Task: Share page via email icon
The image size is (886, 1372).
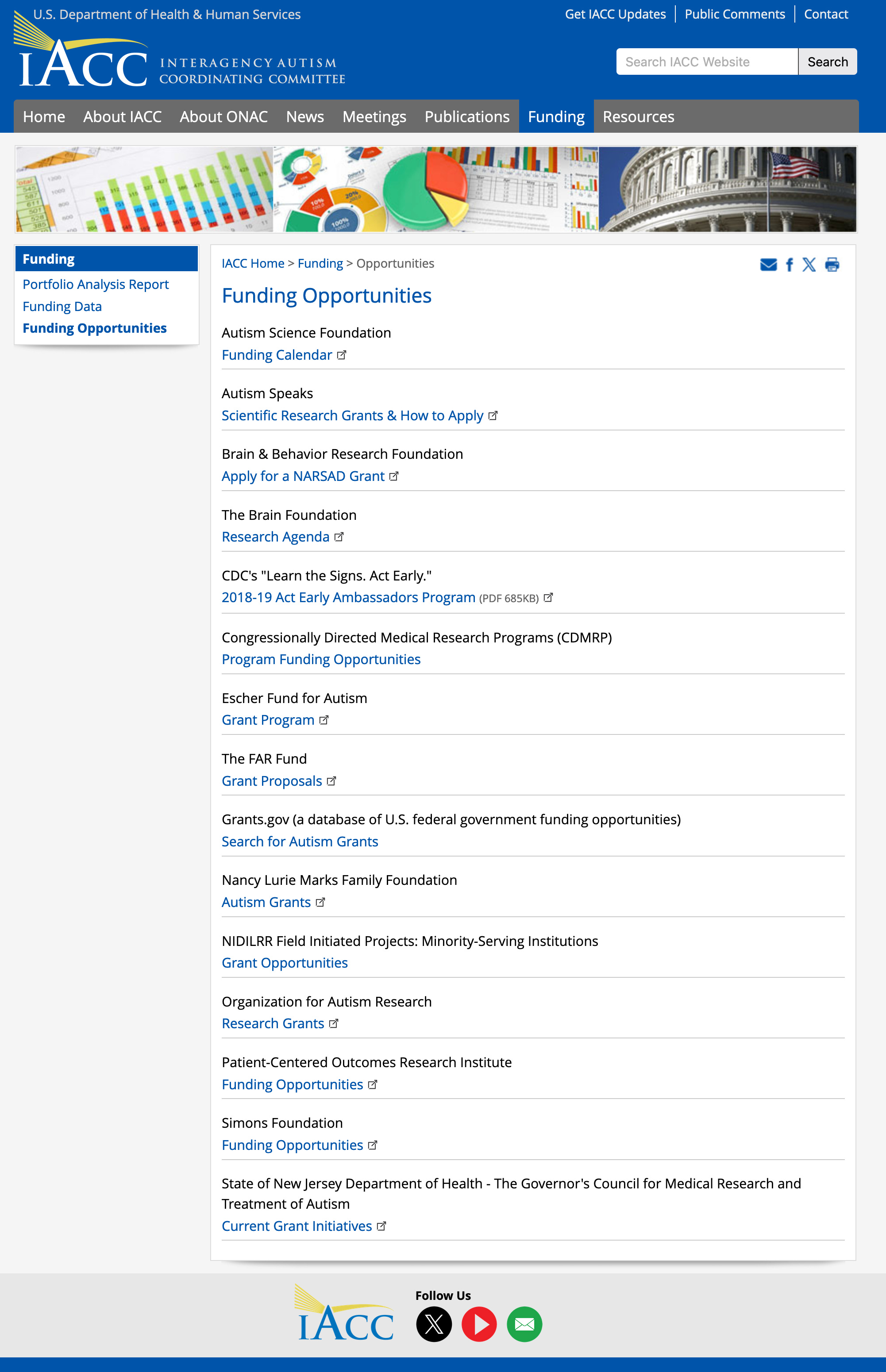Action: tap(768, 265)
